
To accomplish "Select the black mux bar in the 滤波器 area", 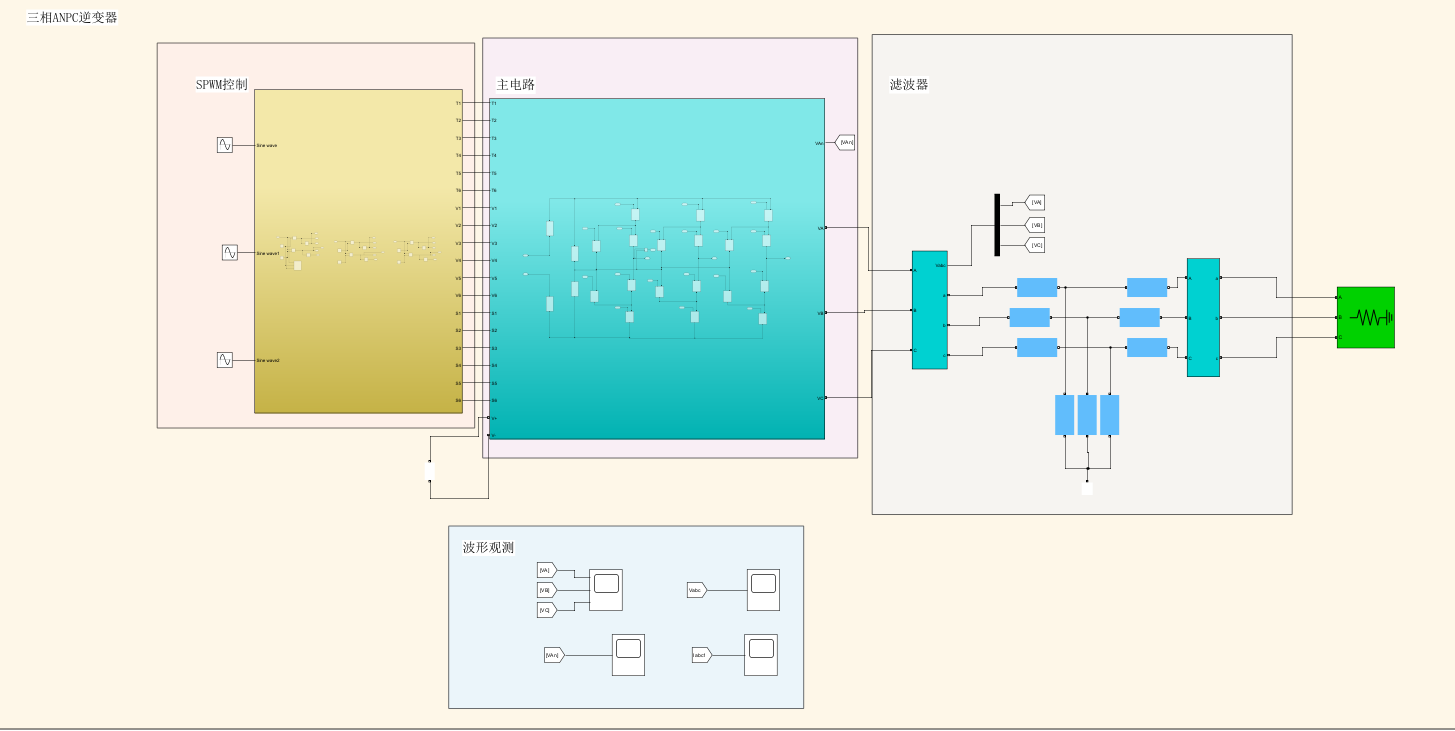I will tap(996, 224).
